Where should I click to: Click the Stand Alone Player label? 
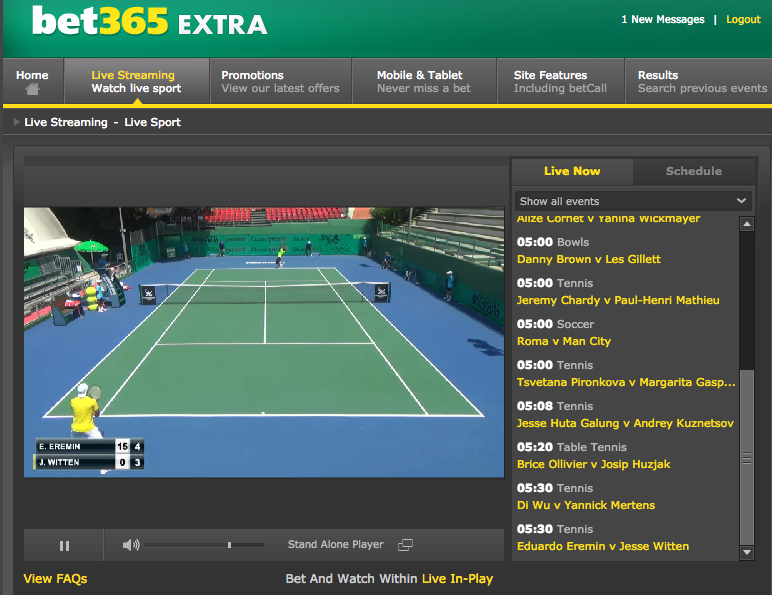click(x=335, y=544)
